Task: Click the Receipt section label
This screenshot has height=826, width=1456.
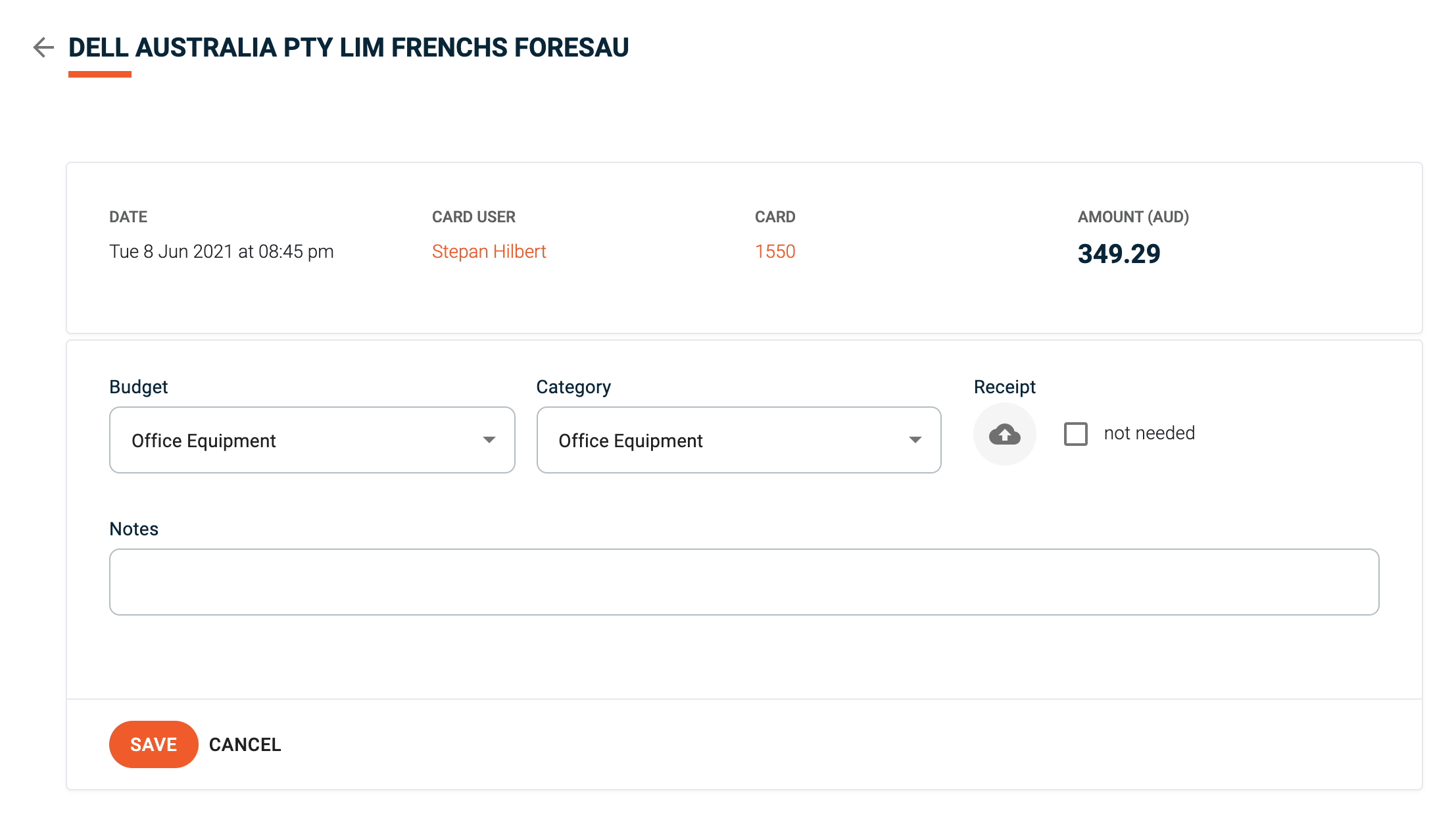Action: coord(1004,387)
